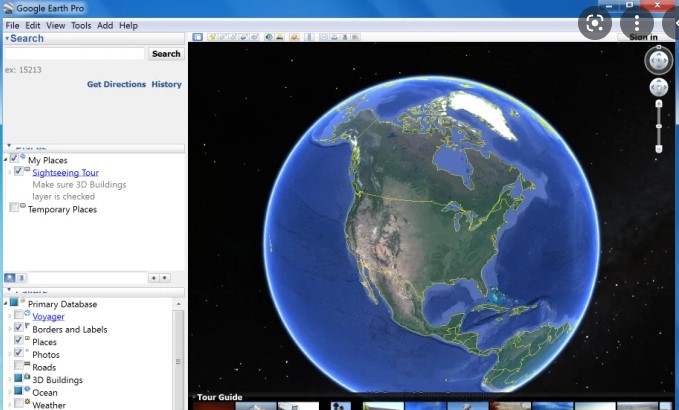Toggle sunlight across the landscape icon
The height and width of the screenshot is (410, 679).
[x=279, y=37]
